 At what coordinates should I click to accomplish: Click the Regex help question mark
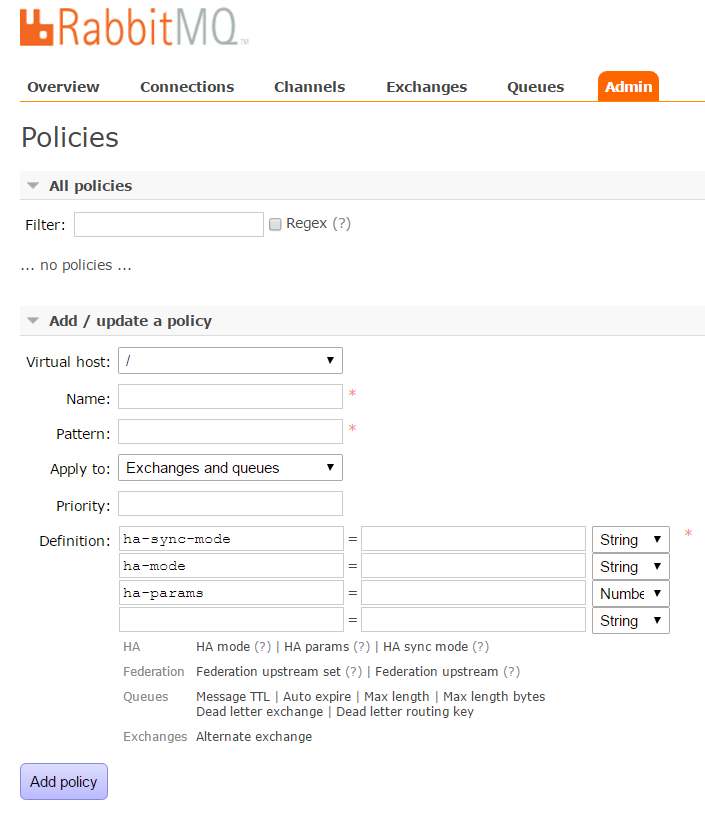point(342,224)
